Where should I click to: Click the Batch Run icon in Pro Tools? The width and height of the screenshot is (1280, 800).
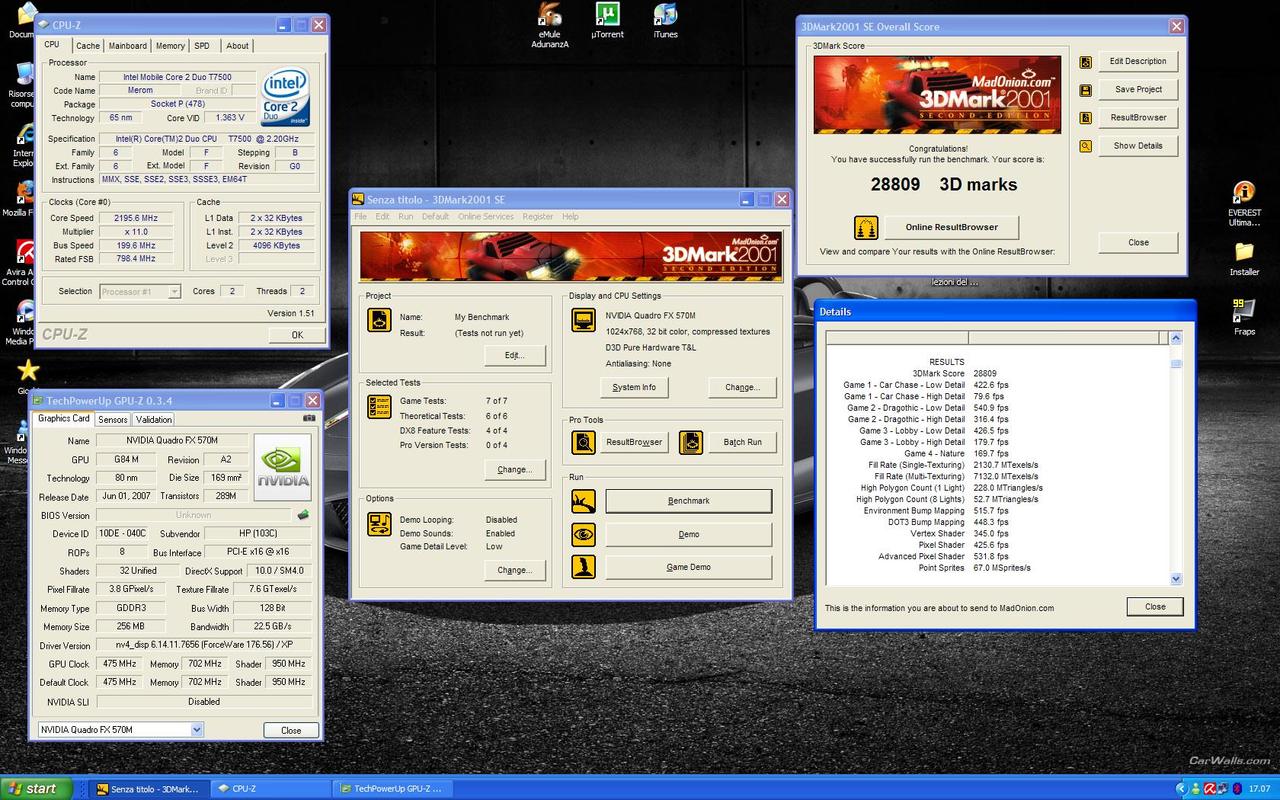[x=691, y=441]
